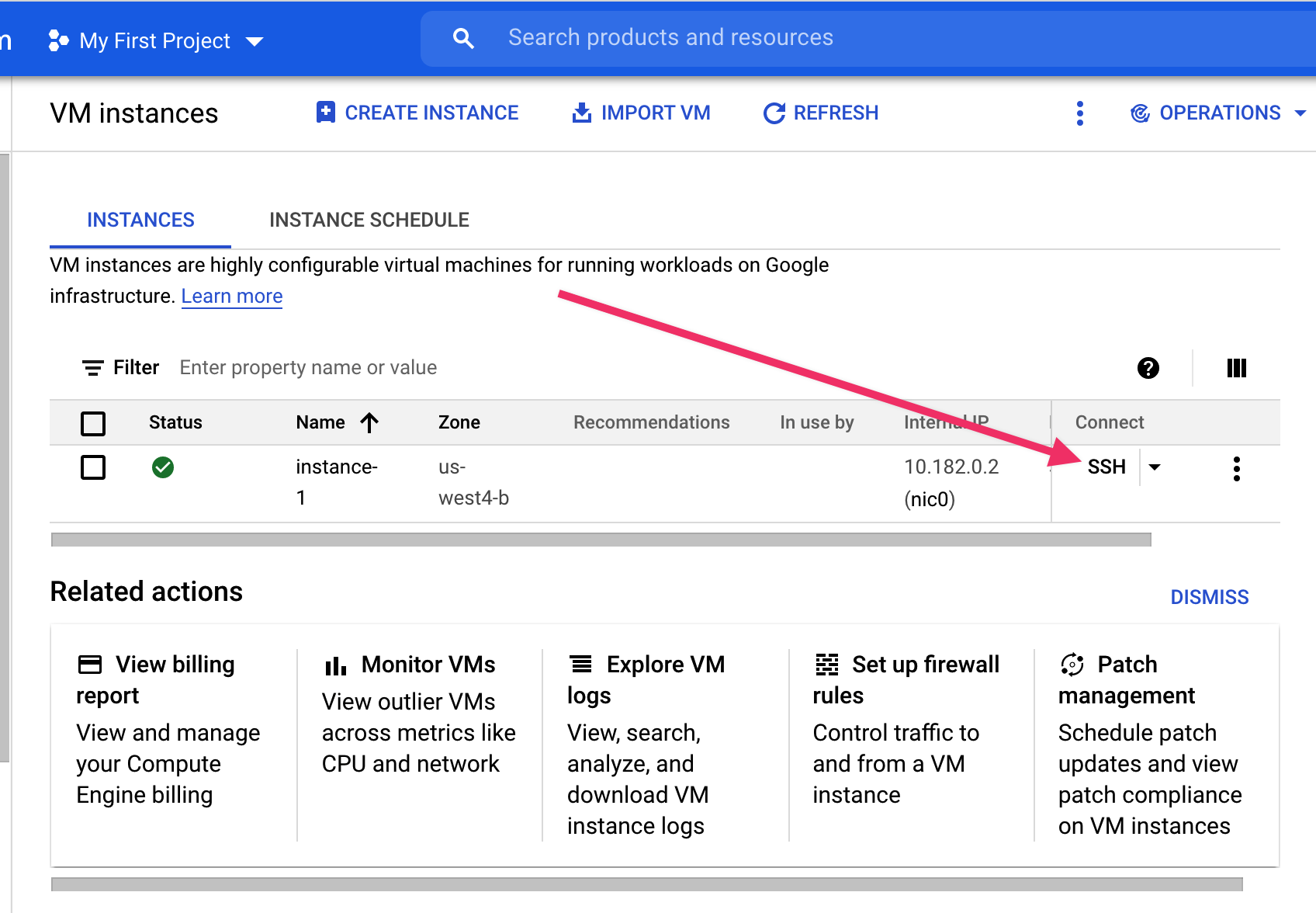This screenshot has width=1316, height=913.
Task: Click the table help question mark icon
Action: coord(1148,368)
